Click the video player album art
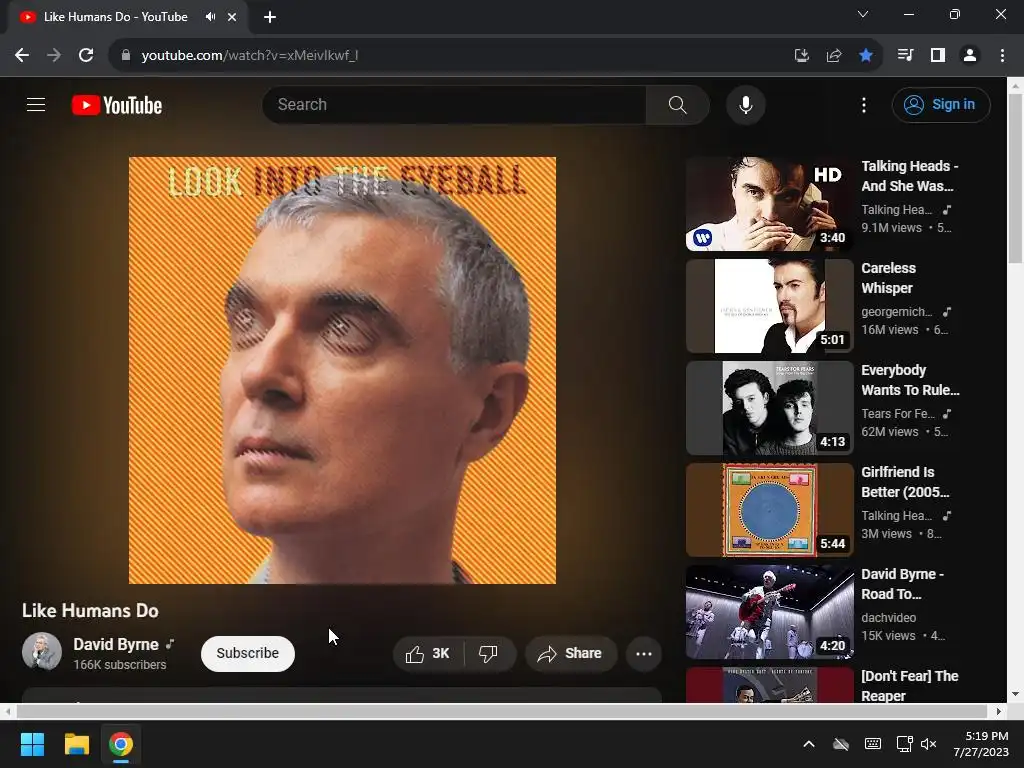 [x=342, y=370]
